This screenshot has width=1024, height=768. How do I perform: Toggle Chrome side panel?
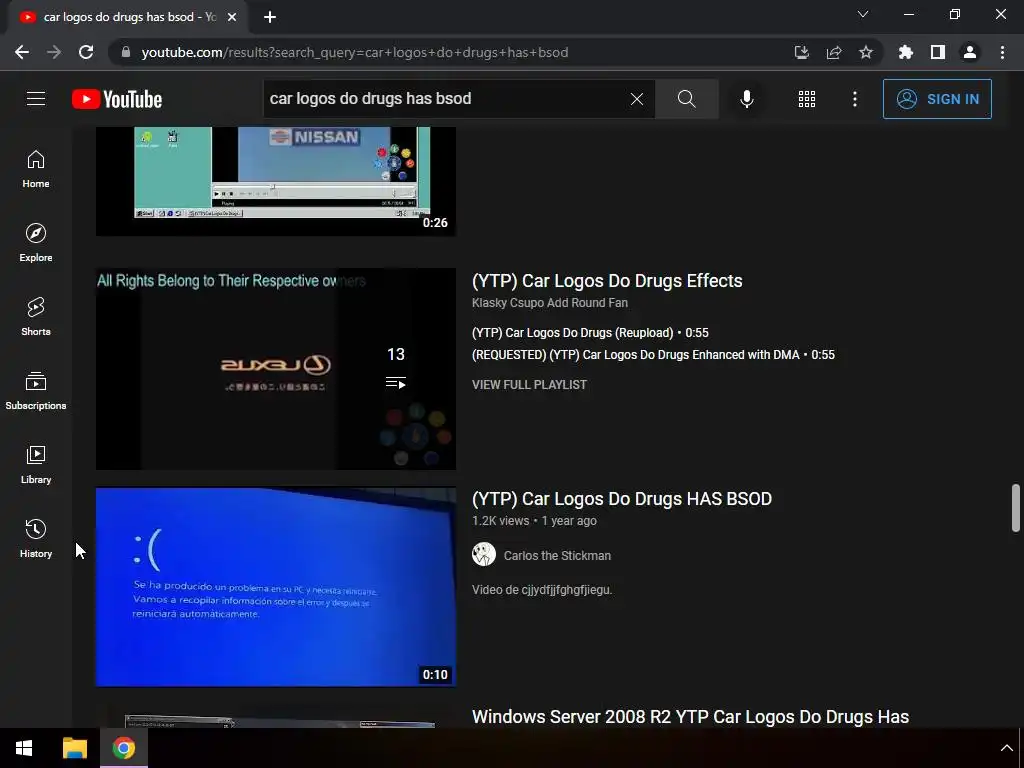pos(938,52)
